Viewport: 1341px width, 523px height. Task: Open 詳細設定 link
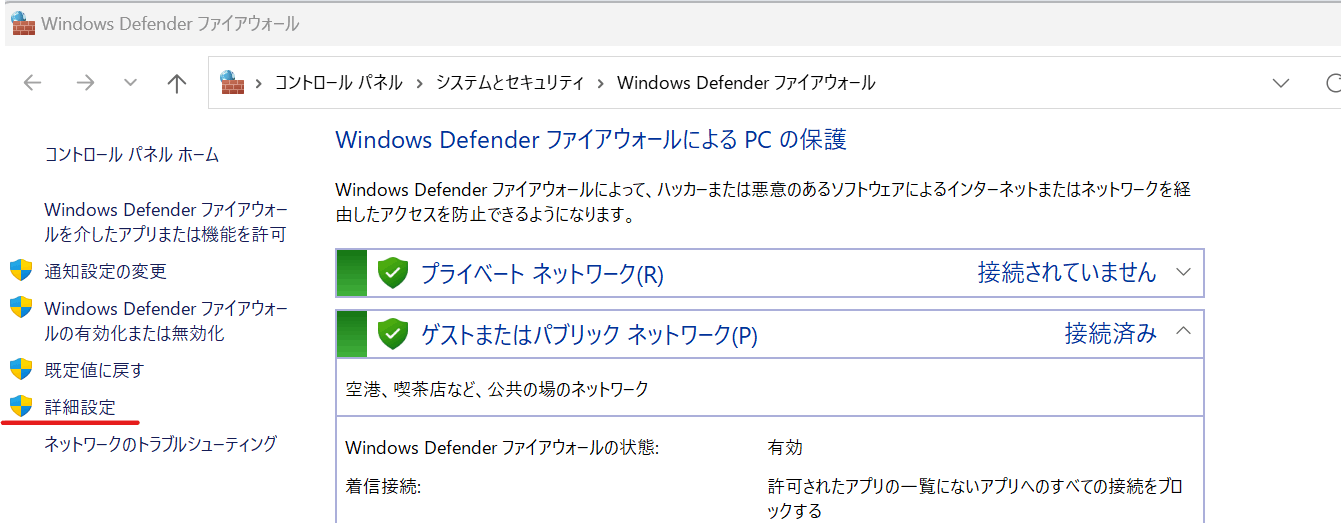click(80, 407)
